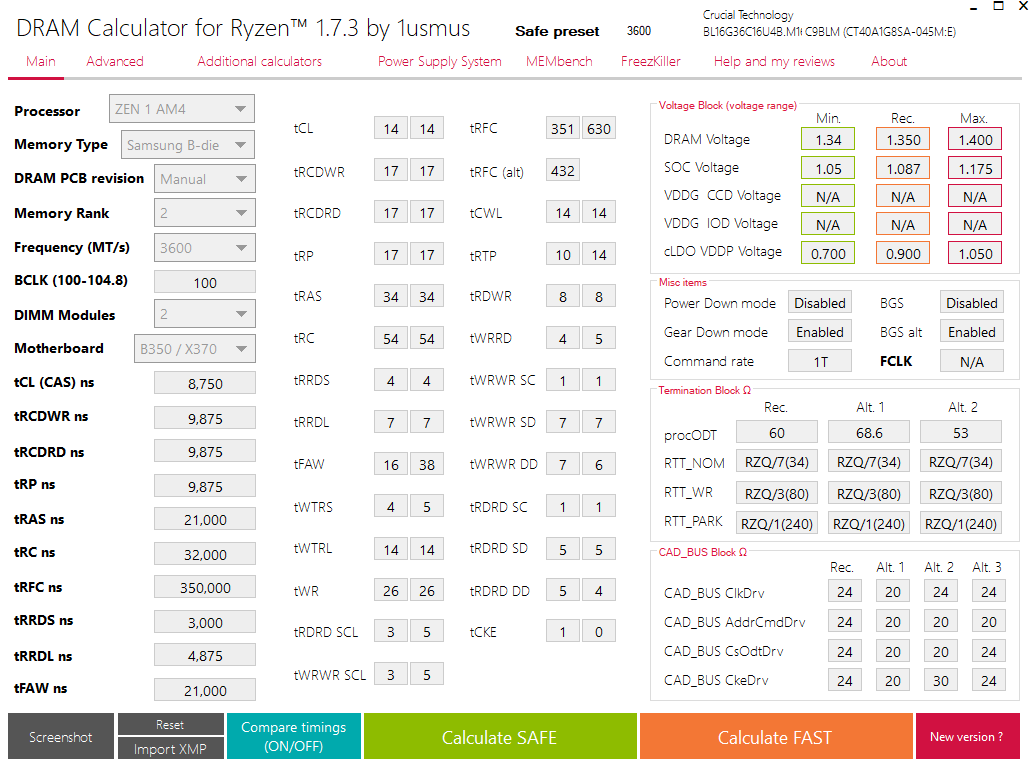The width and height of the screenshot is (1031, 777).
Task: Open the FreezKiller tab
Action: click(x=651, y=61)
